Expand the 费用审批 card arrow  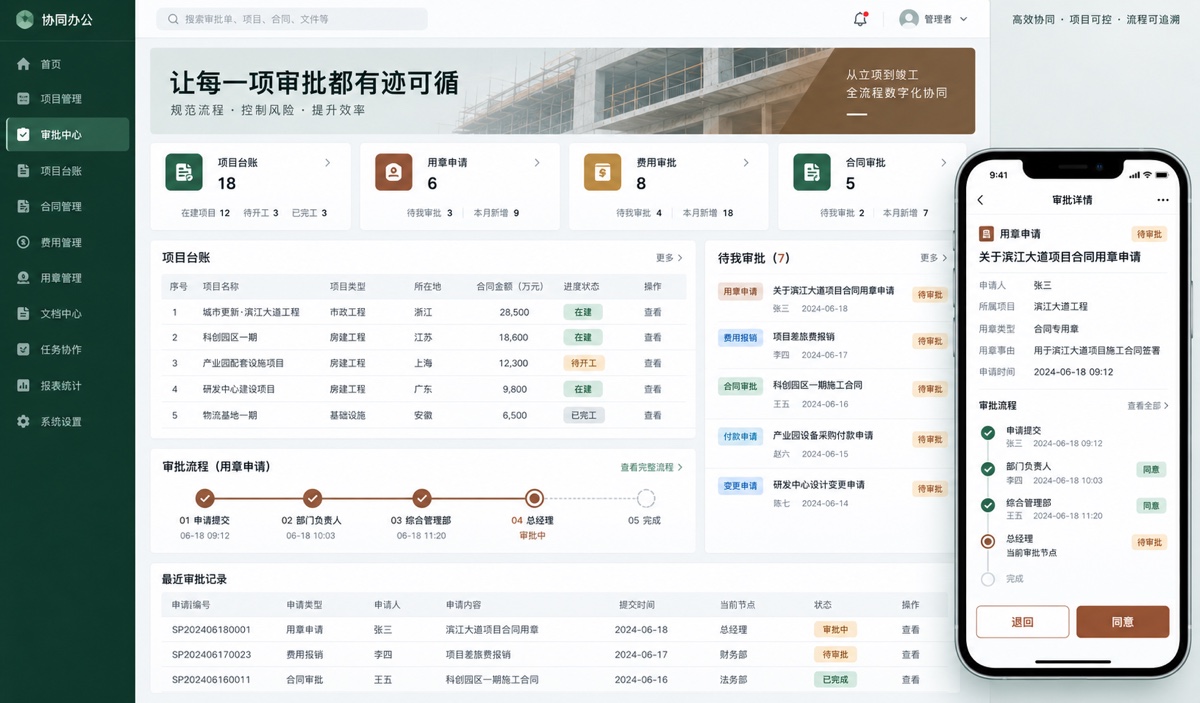[746, 162]
